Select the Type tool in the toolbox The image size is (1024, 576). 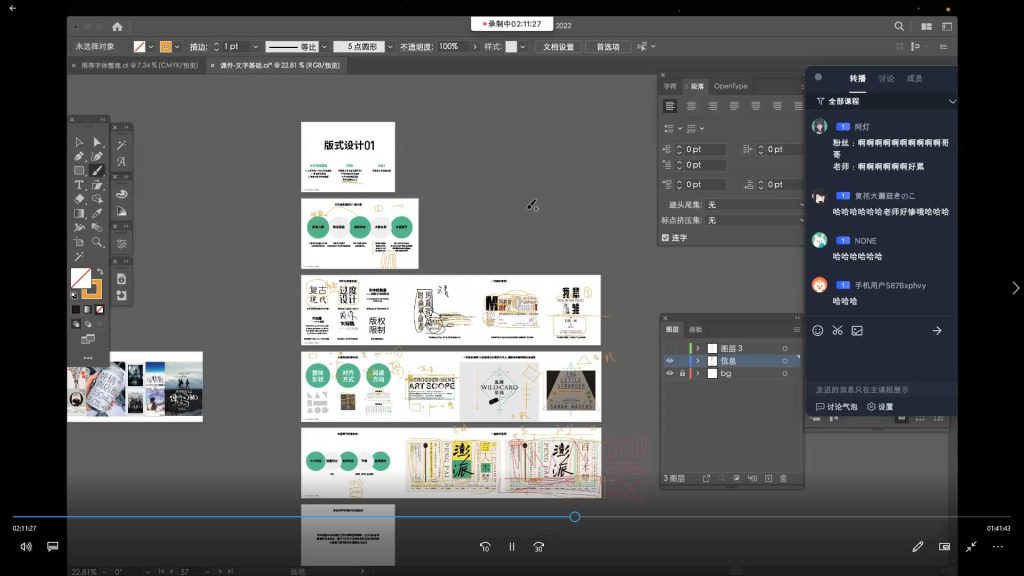[x=79, y=185]
